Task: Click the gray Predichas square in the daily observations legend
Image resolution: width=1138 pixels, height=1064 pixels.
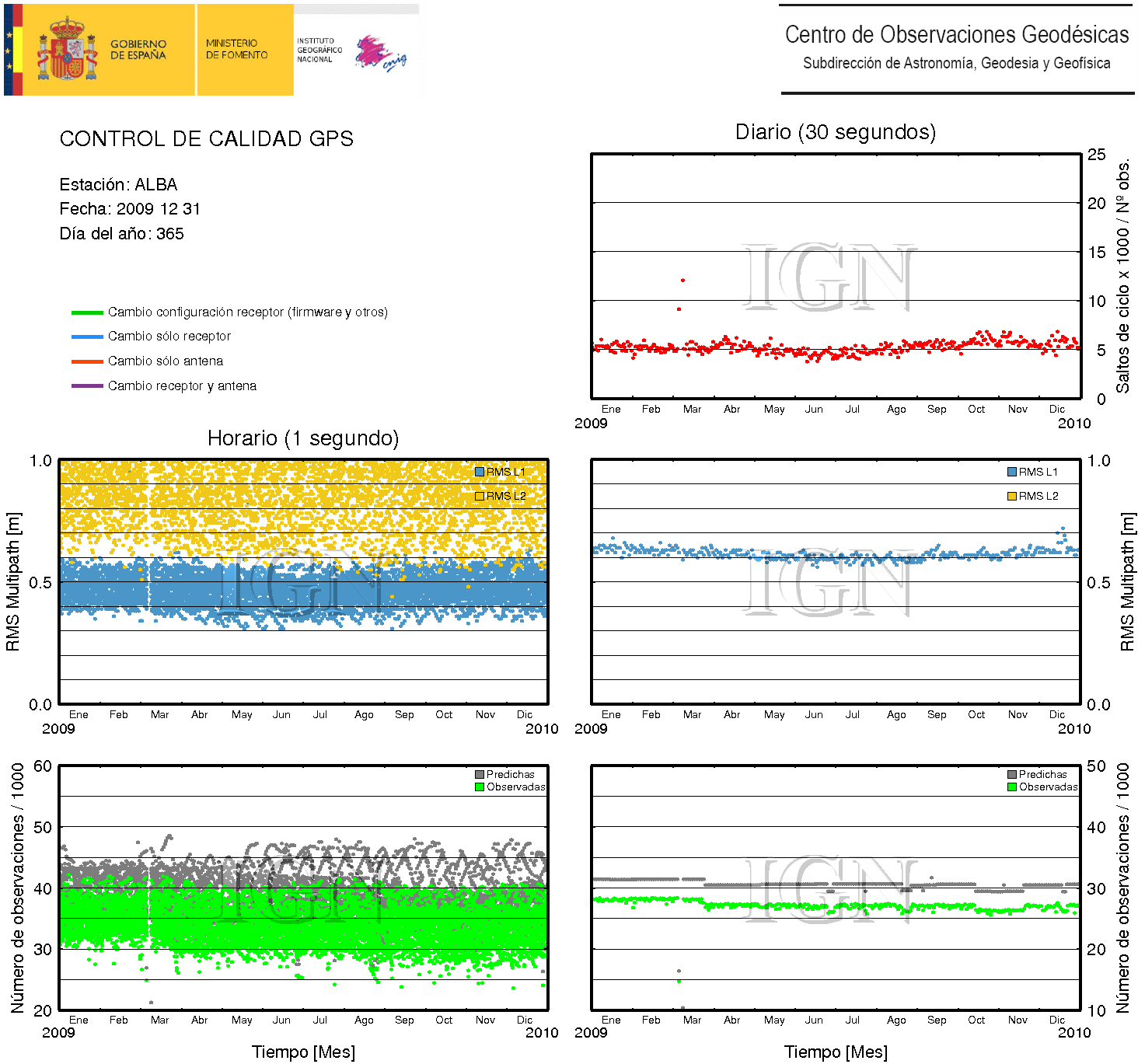Action: pyautogui.click(x=1012, y=774)
